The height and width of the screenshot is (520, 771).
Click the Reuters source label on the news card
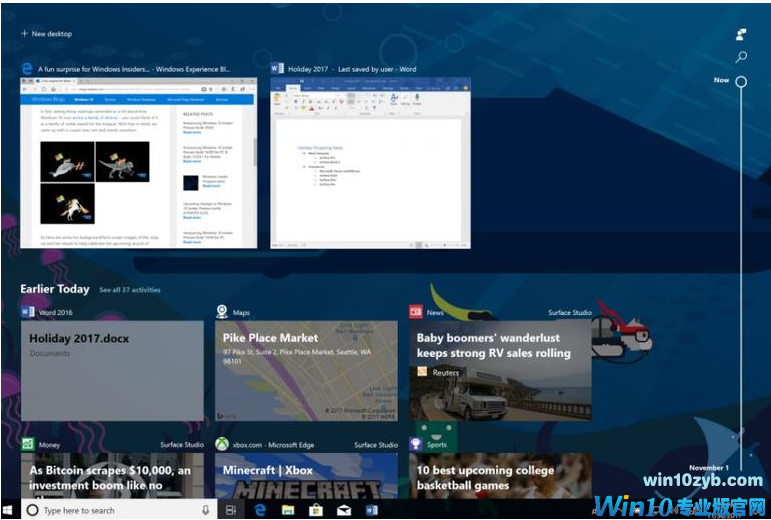(445, 373)
